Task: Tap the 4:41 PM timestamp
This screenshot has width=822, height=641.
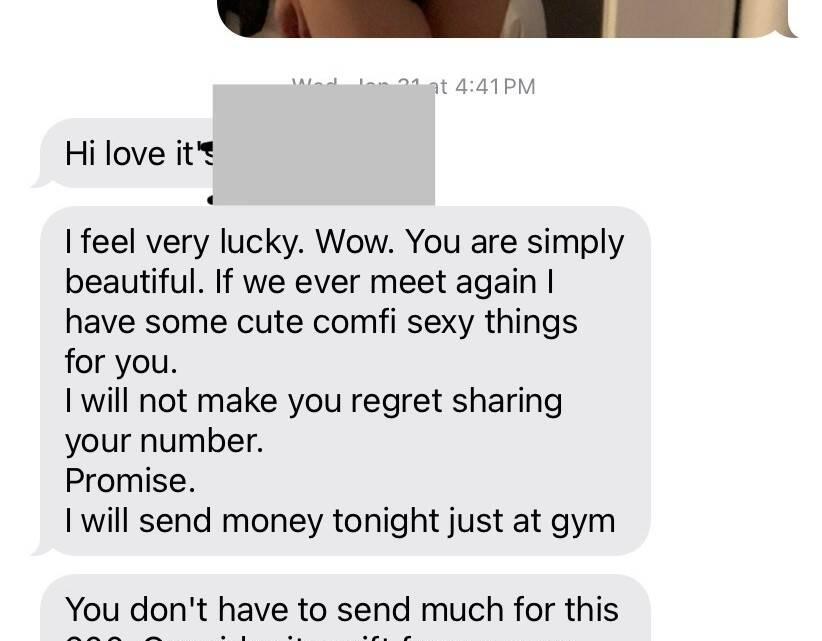Action: coord(495,86)
